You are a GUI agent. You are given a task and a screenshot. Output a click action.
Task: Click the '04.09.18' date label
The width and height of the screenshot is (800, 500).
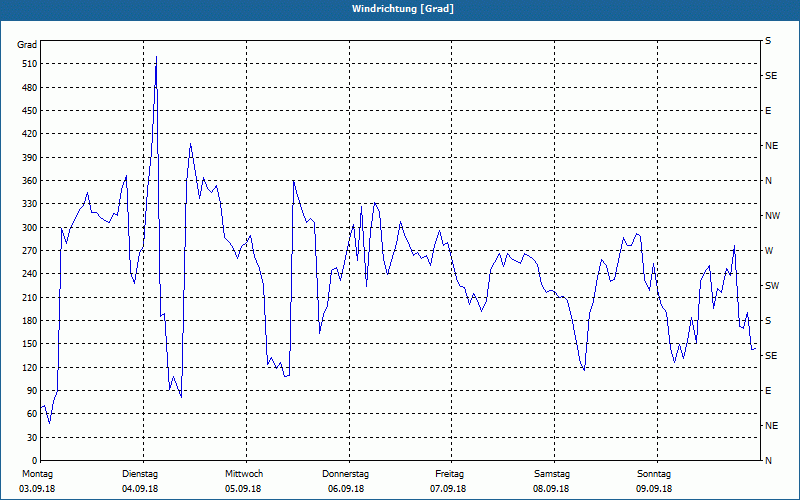pos(140,489)
